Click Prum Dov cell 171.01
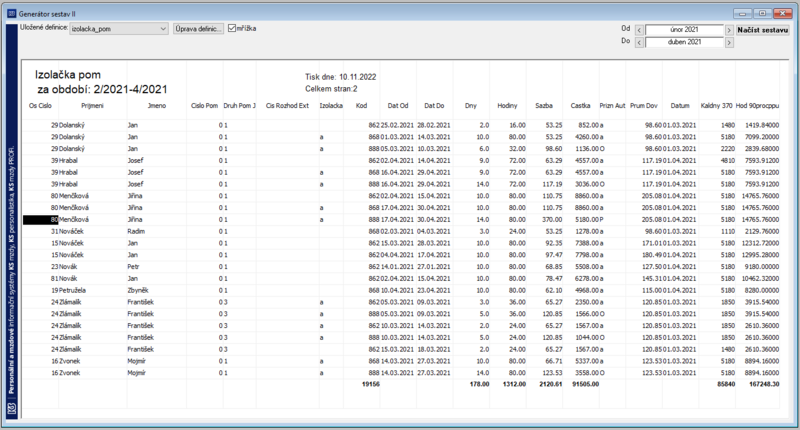Image resolution: width=800 pixels, height=430 pixels. click(x=652, y=243)
